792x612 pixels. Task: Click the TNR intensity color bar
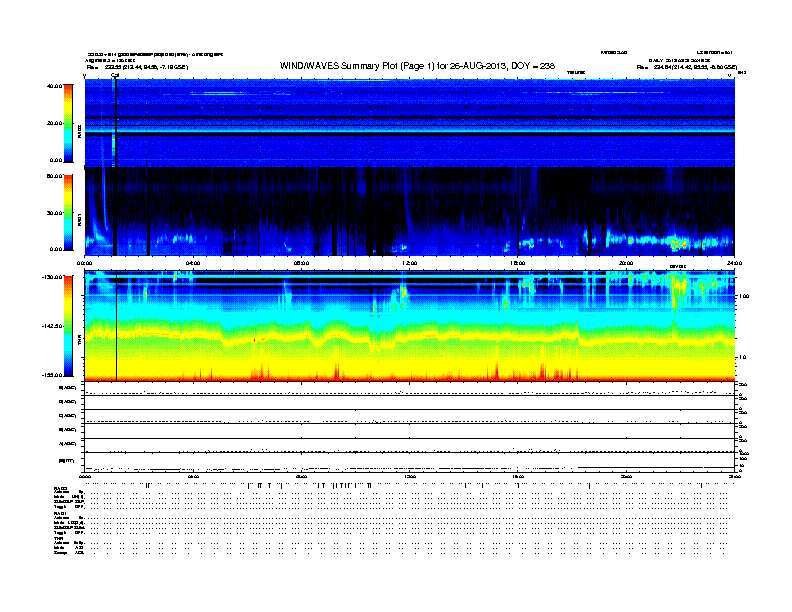point(68,326)
